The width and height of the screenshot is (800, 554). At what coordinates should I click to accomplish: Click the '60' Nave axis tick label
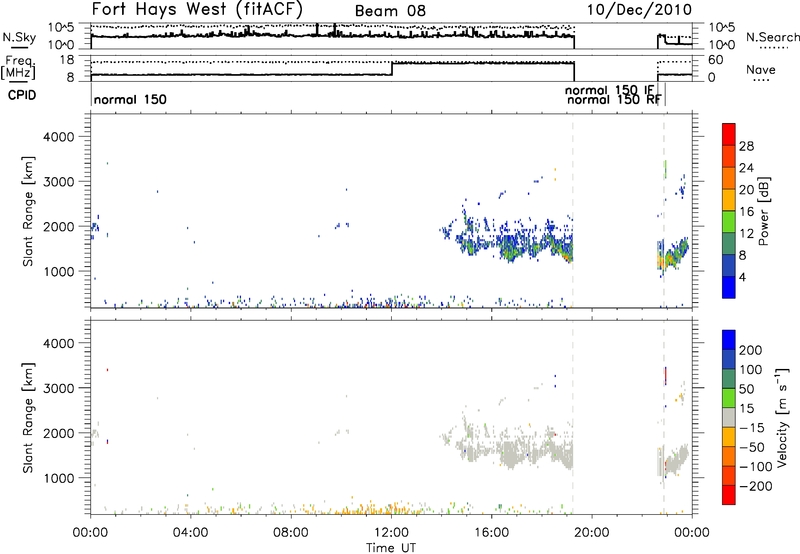716,60
